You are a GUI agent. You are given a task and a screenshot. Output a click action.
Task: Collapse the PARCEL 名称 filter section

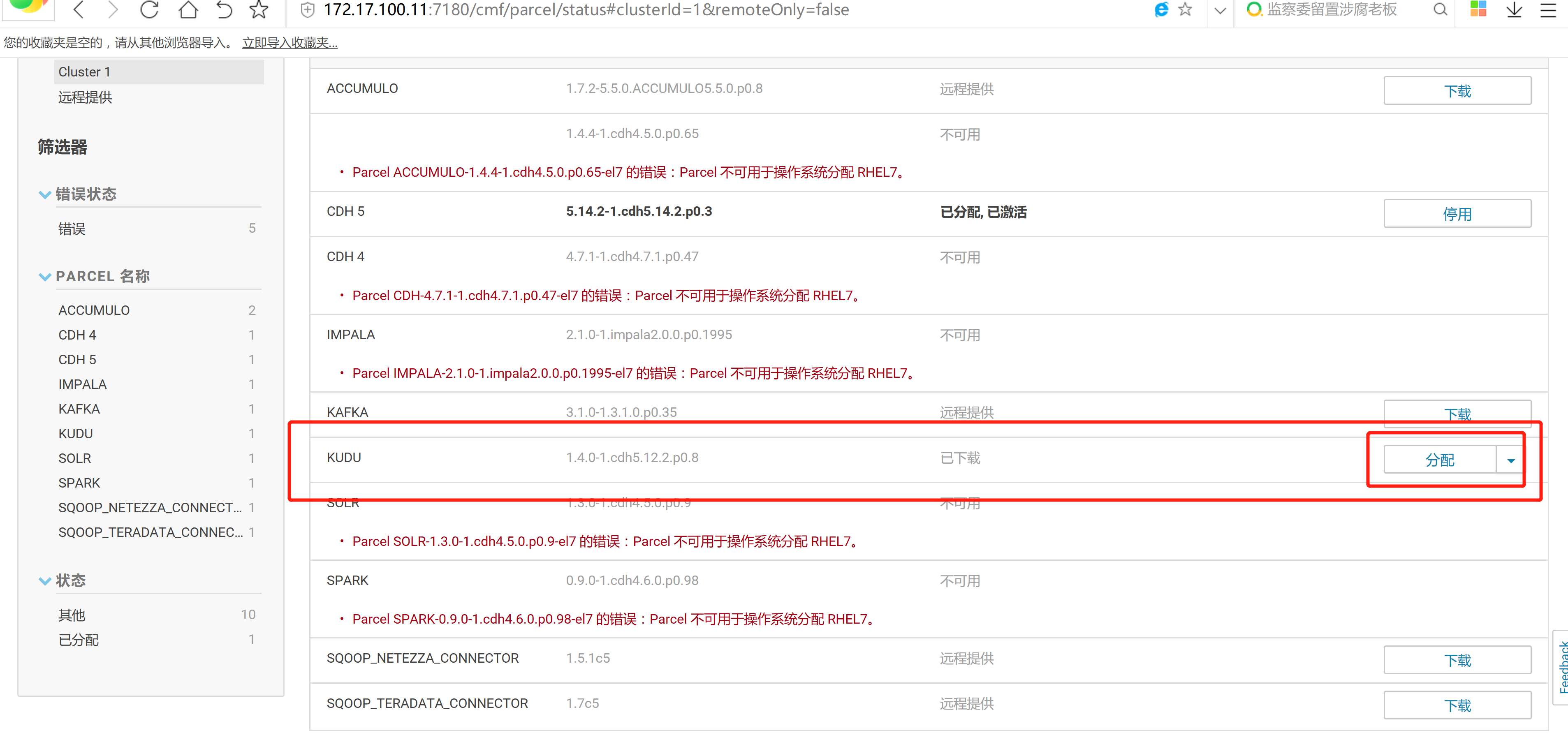click(x=44, y=277)
